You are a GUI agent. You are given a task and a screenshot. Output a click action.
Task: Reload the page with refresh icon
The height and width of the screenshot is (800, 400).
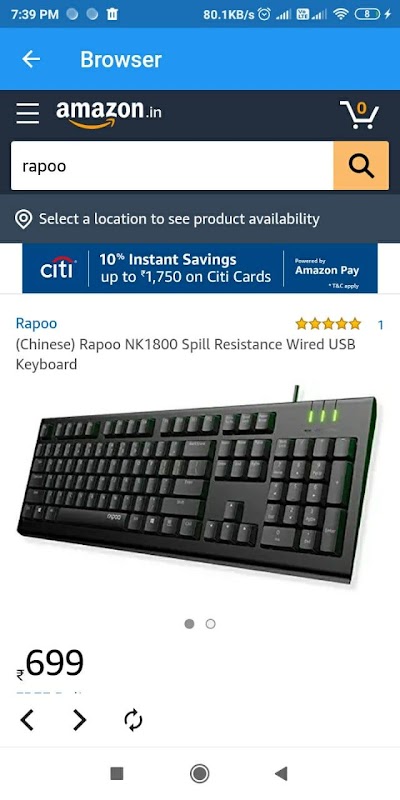133,720
